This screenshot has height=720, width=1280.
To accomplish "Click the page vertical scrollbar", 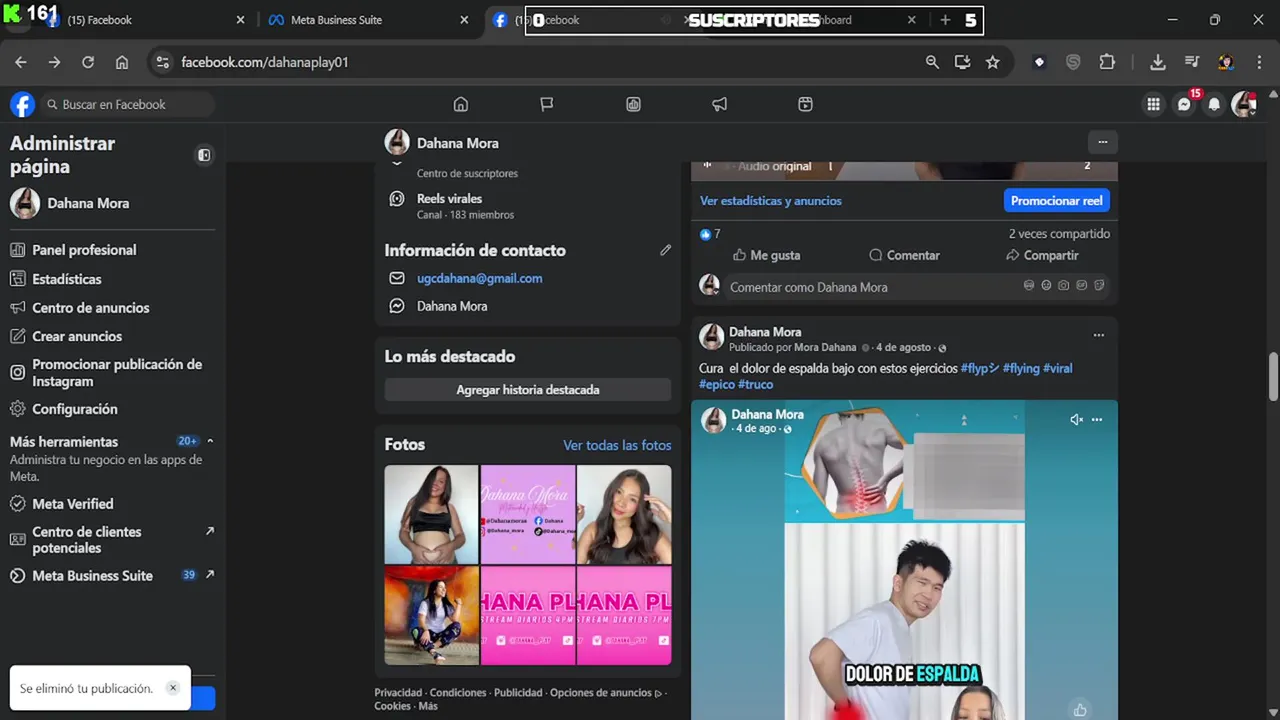I will coord(1273,375).
